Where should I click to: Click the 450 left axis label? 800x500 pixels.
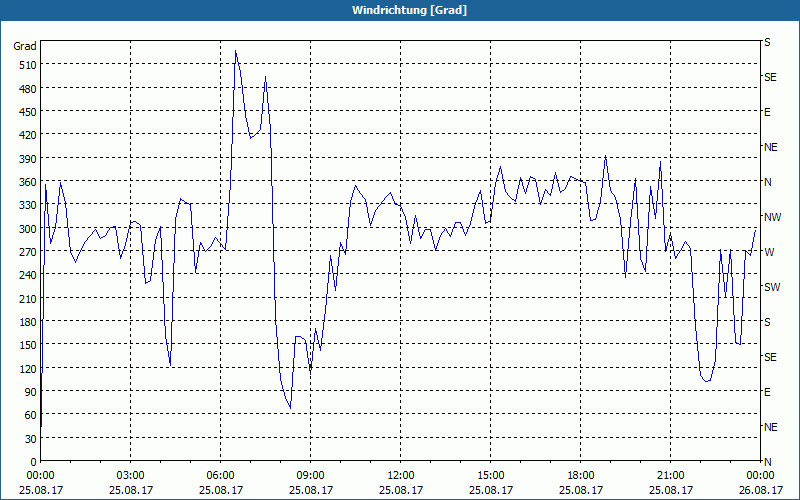click(x=28, y=112)
